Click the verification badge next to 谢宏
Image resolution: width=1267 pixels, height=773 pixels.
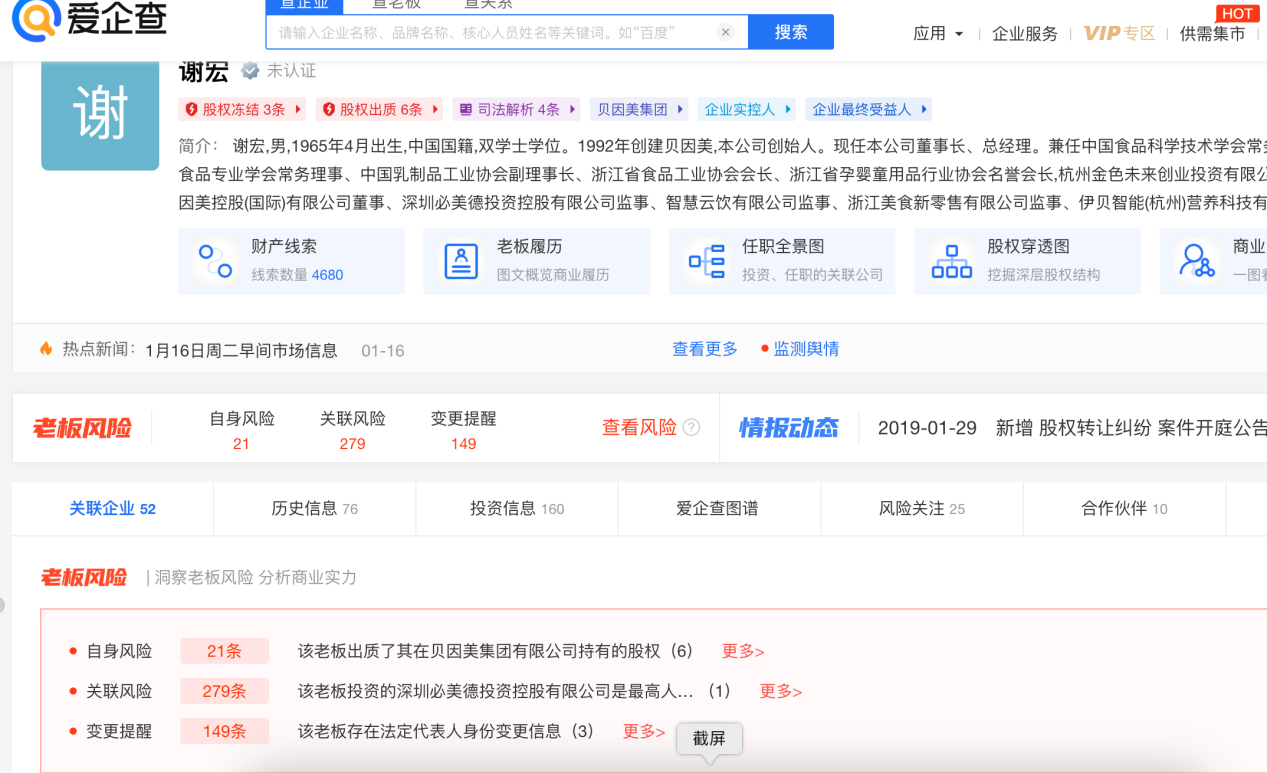(250, 71)
